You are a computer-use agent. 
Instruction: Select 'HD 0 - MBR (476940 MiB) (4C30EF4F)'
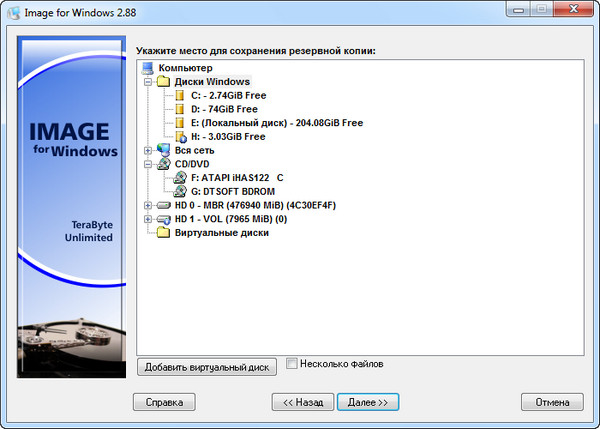pyautogui.click(x=255, y=206)
